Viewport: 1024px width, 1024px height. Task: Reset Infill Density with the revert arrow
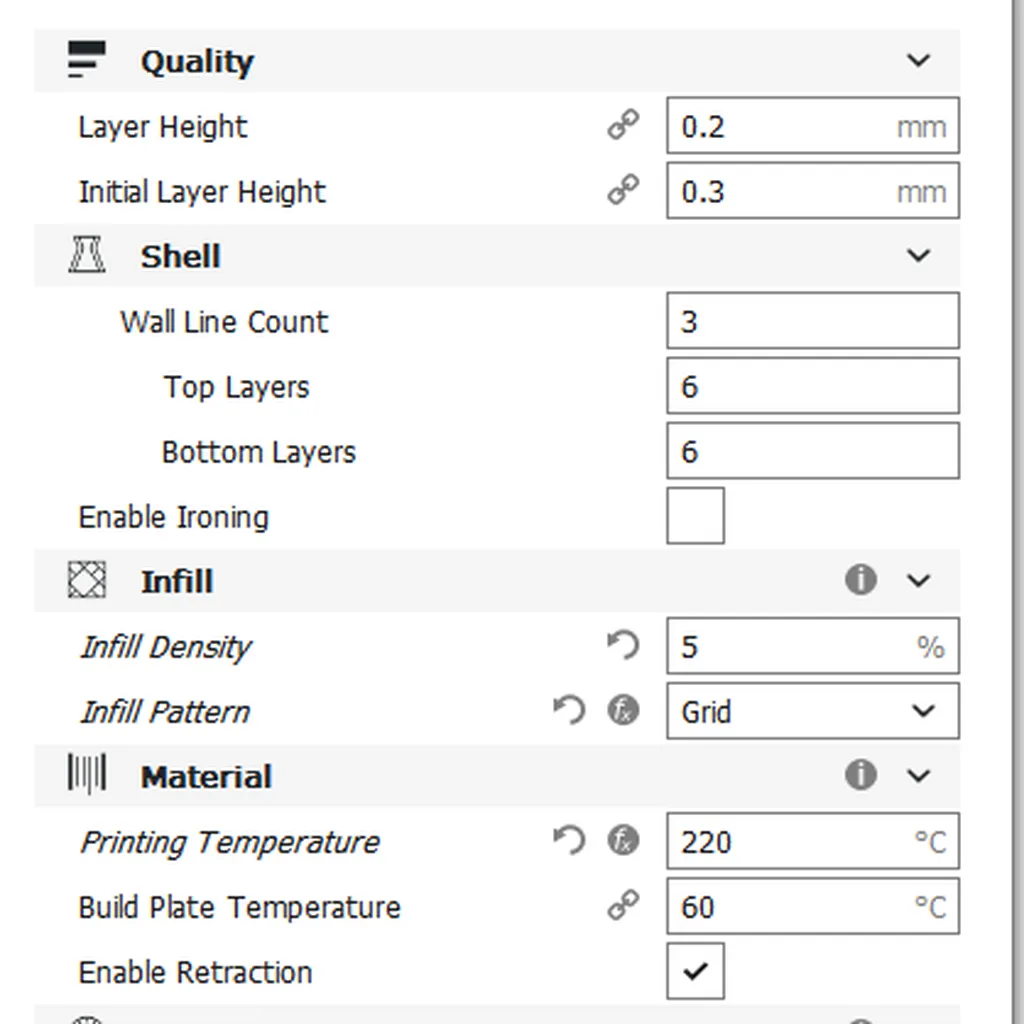pyautogui.click(x=623, y=646)
